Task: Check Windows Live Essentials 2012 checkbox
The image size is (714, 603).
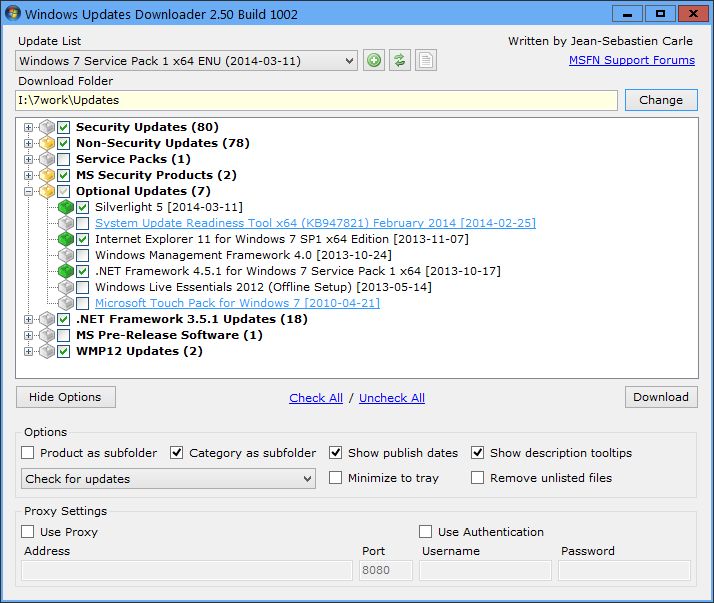Action: [82, 287]
